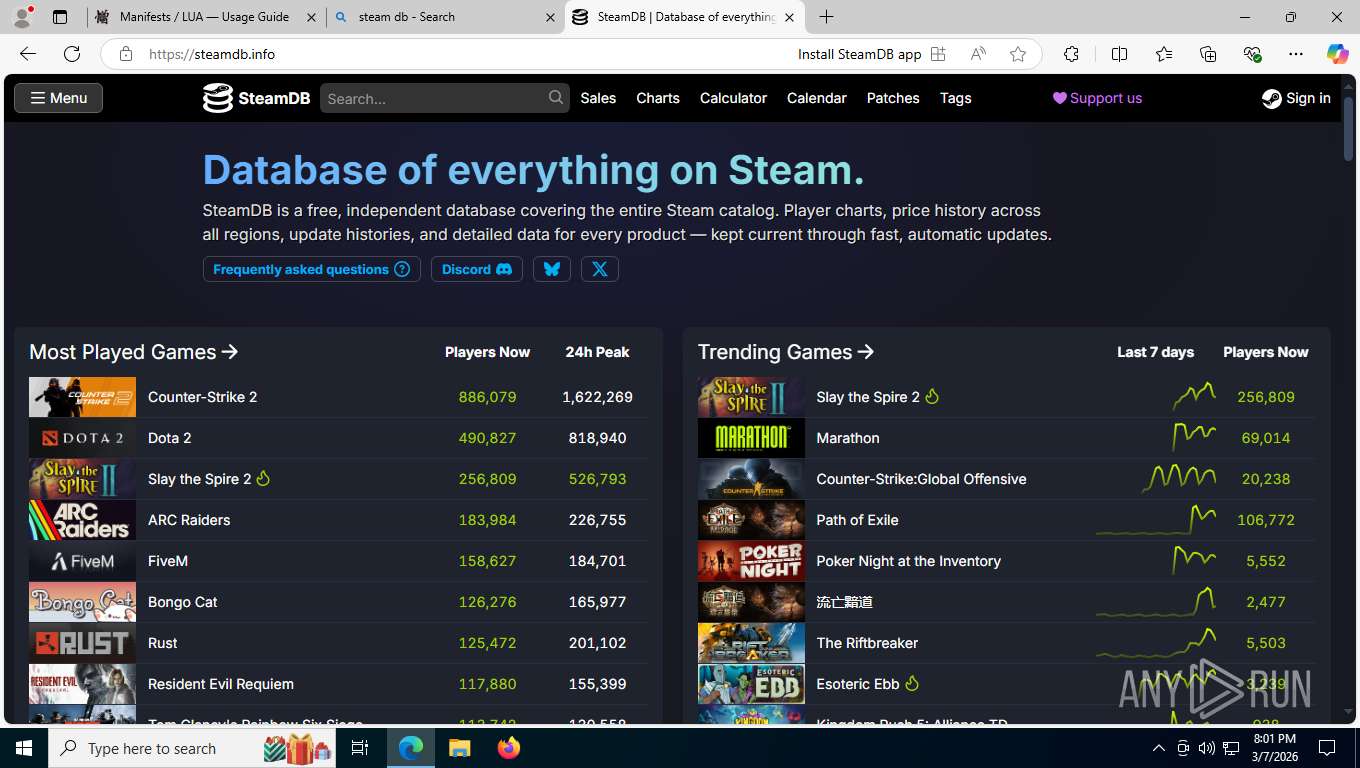Open Poker Night at the Inventory
The width and height of the screenshot is (1360, 768).
(908, 561)
